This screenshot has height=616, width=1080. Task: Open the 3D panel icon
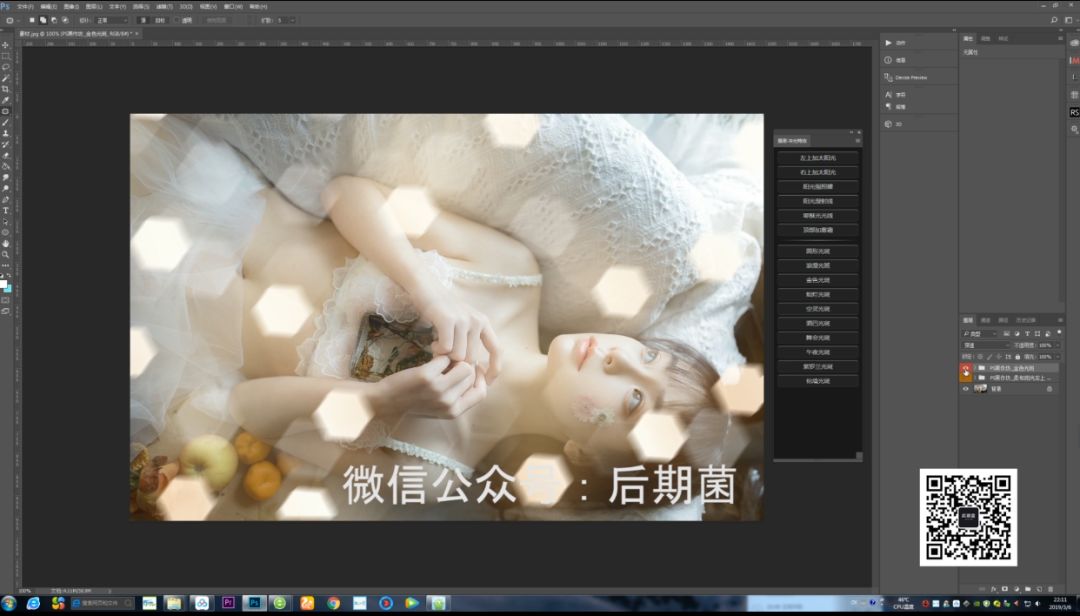(x=889, y=124)
